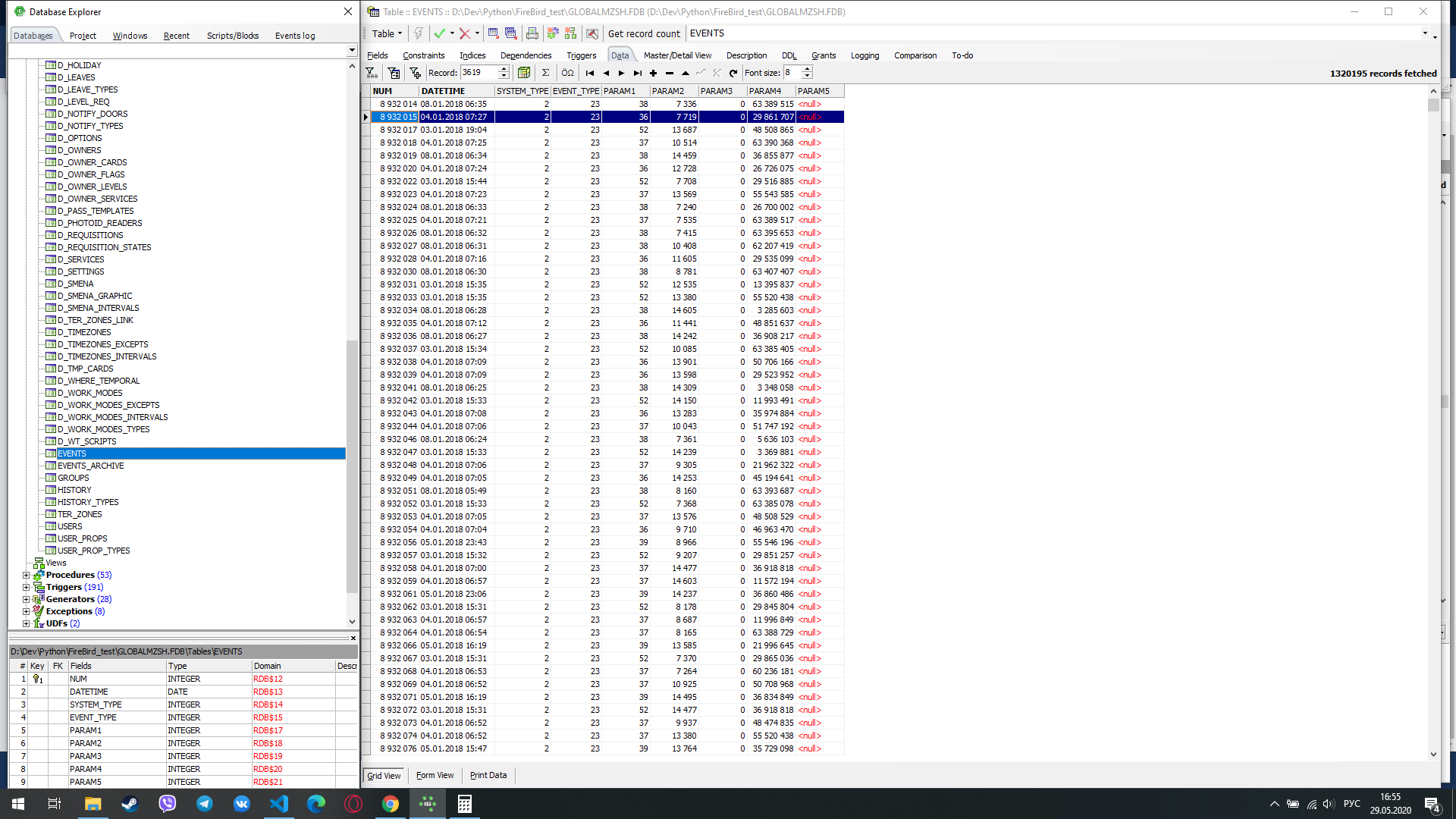This screenshot has height=819, width=1456.
Task: Click the Record number input field
Action: pyautogui.click(x=479, y=73)
